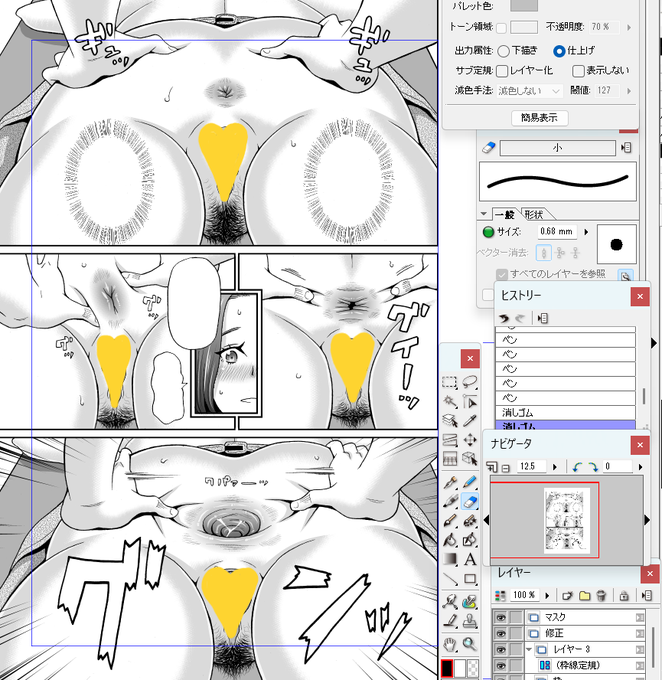Choose the brush tool
This screenshot has width=662, height=680.
point(450,520)
